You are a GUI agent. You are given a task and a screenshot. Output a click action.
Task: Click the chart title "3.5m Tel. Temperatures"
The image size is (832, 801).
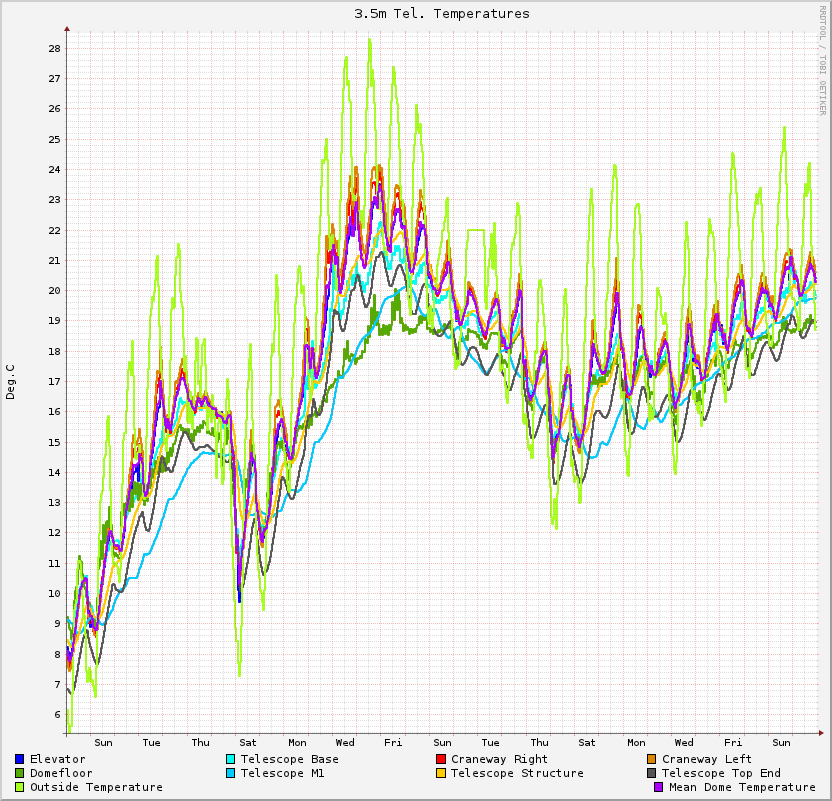point(442,14)
